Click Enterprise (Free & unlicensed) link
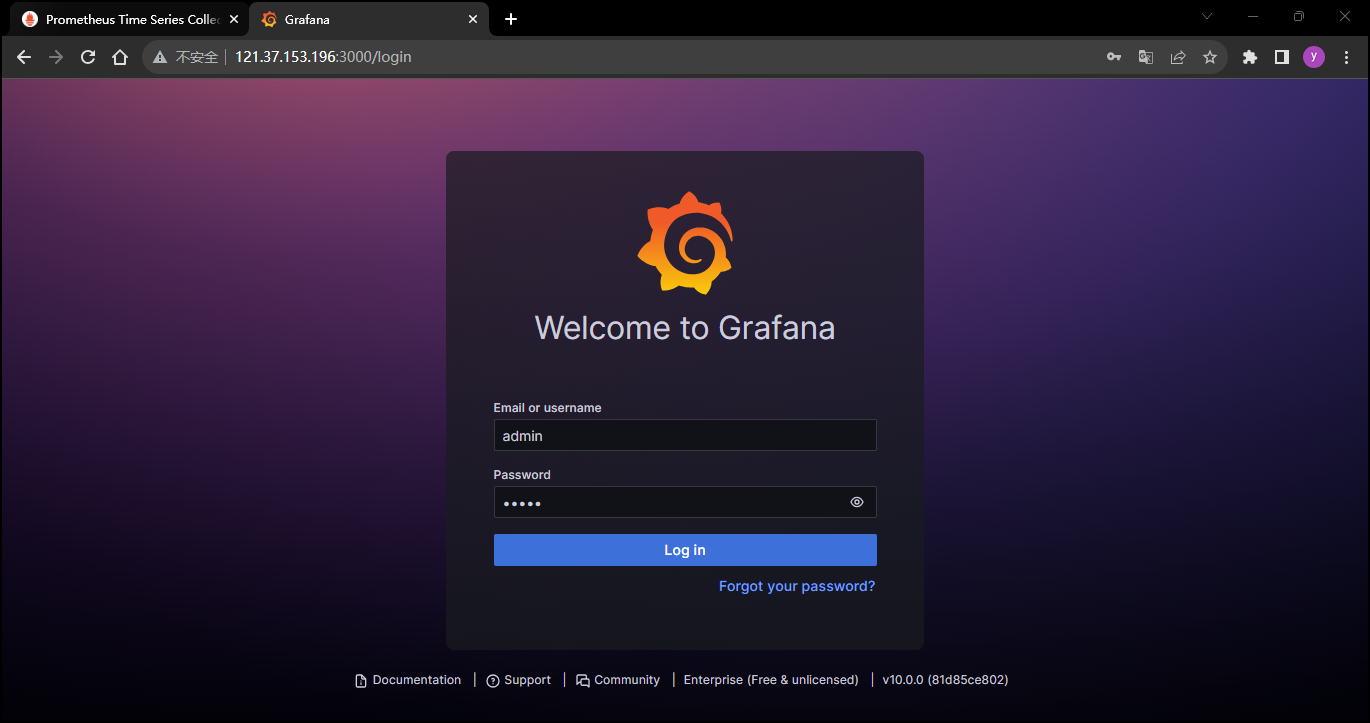The height and width of the screenshot is (723, 1370). click(771, 680)
